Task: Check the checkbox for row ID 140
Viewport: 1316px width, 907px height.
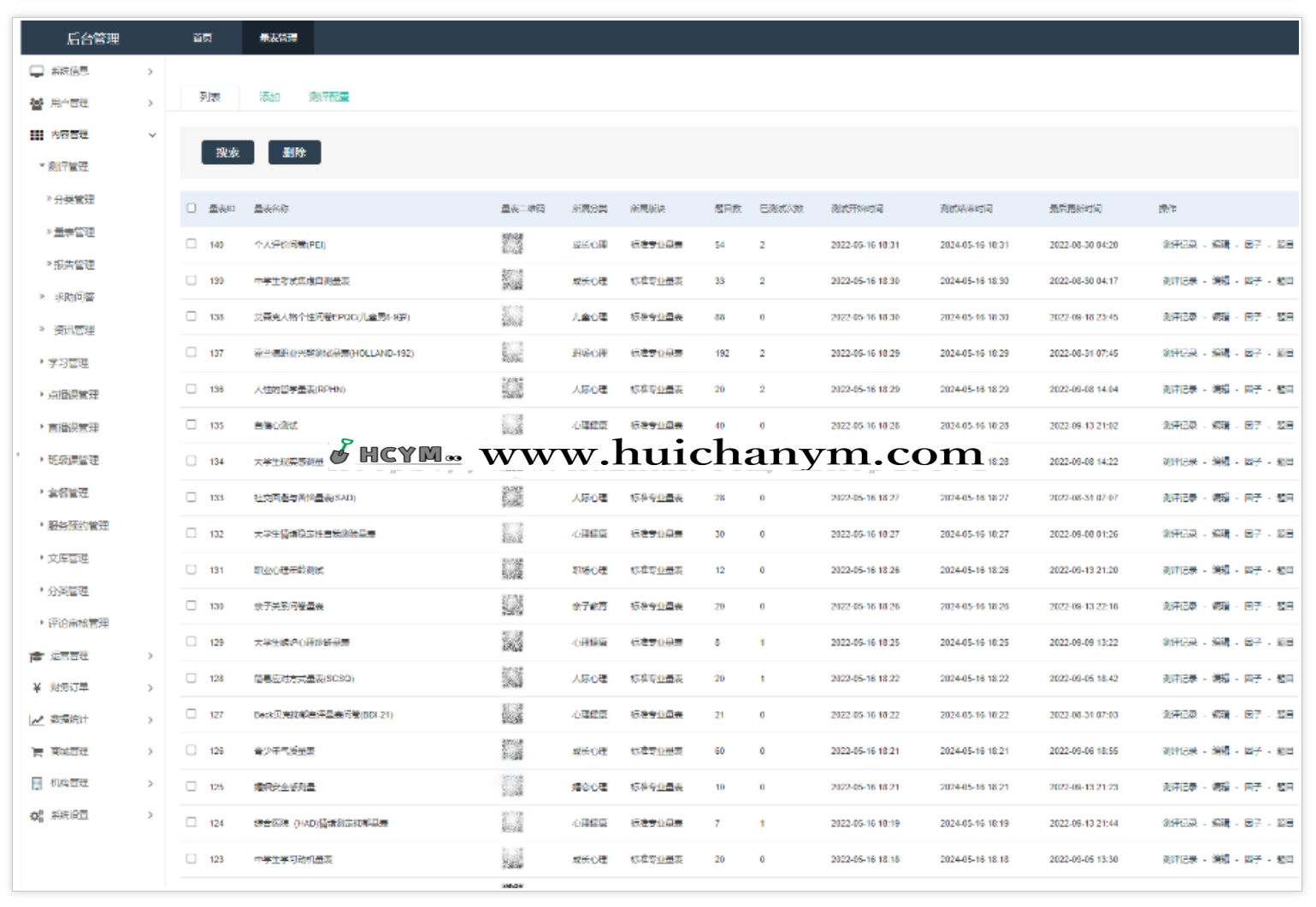Action: point(192,244)
